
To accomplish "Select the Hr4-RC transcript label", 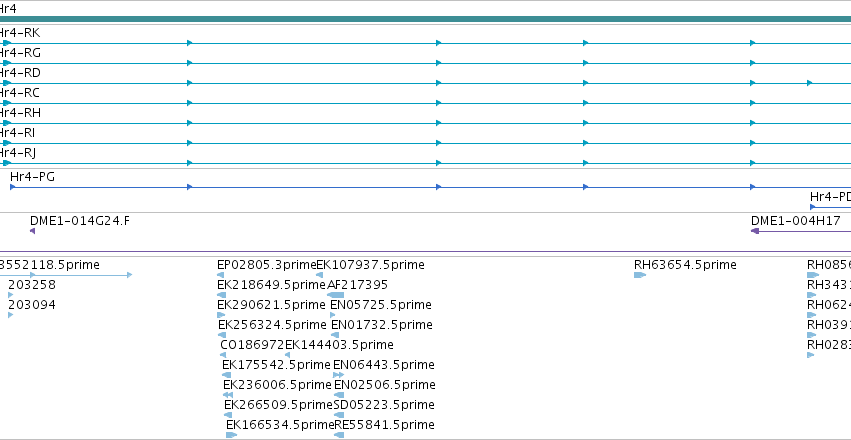I will click(x=20, y=93).
